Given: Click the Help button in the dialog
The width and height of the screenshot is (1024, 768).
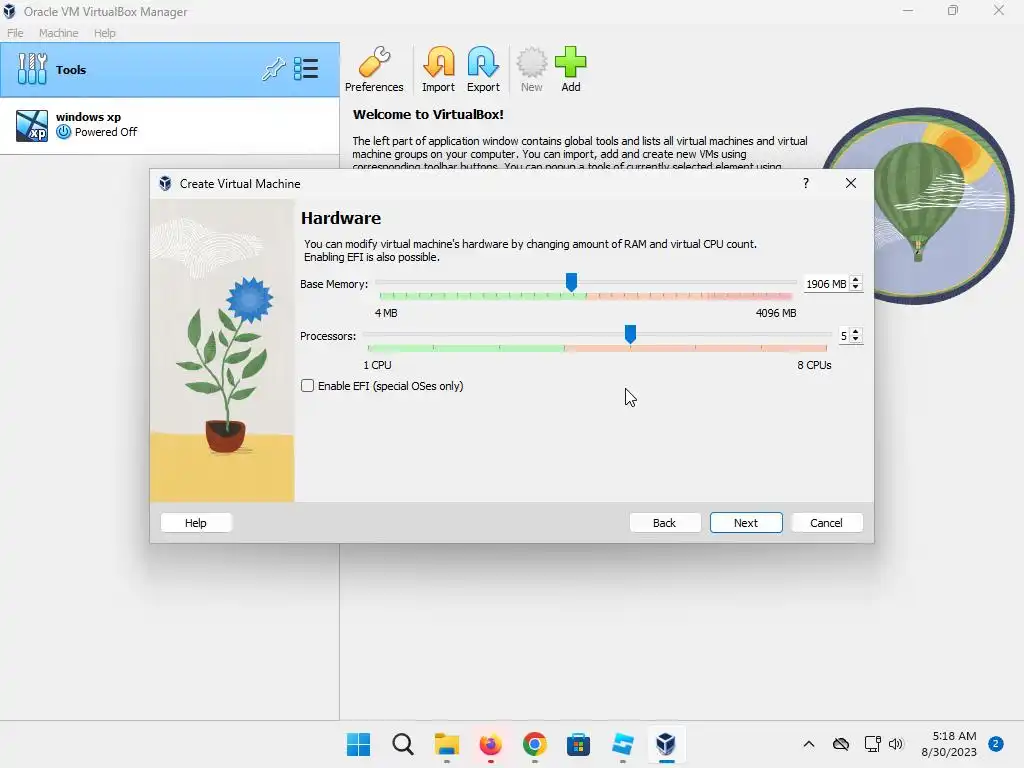Looking at the screenshot, I should pyautogui.click(x=196, y=522).
